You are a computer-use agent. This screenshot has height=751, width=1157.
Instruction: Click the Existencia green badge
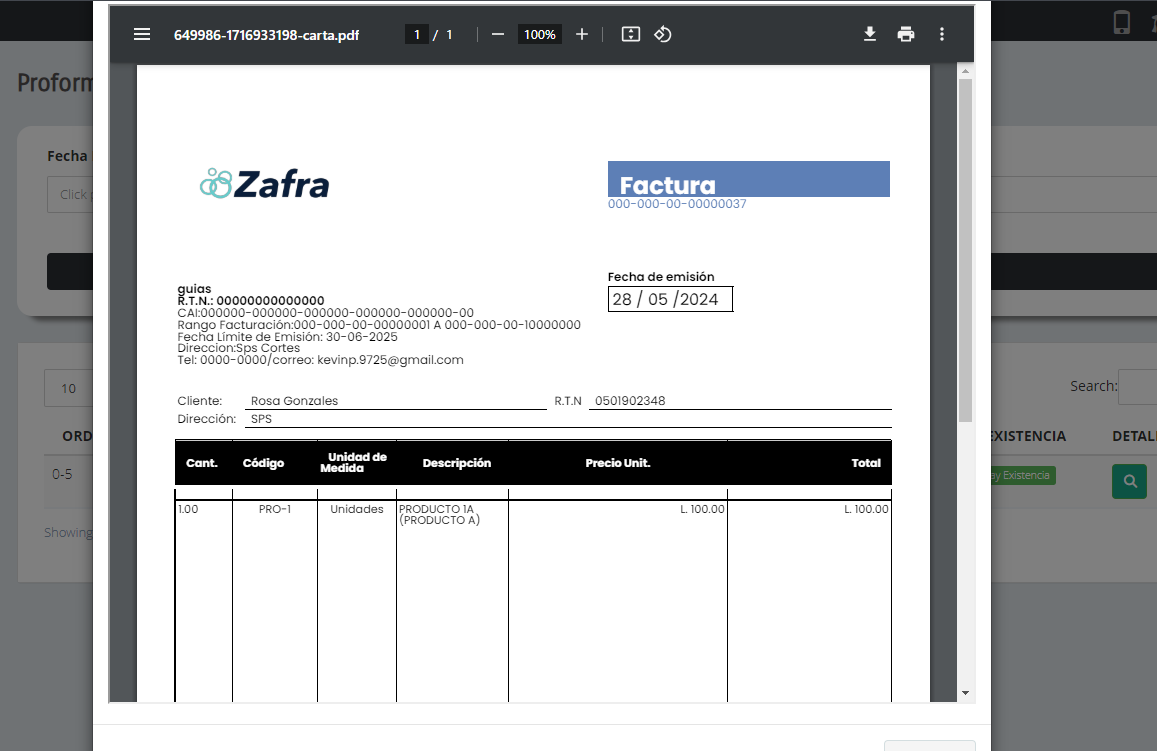(x=1023, y=475)
